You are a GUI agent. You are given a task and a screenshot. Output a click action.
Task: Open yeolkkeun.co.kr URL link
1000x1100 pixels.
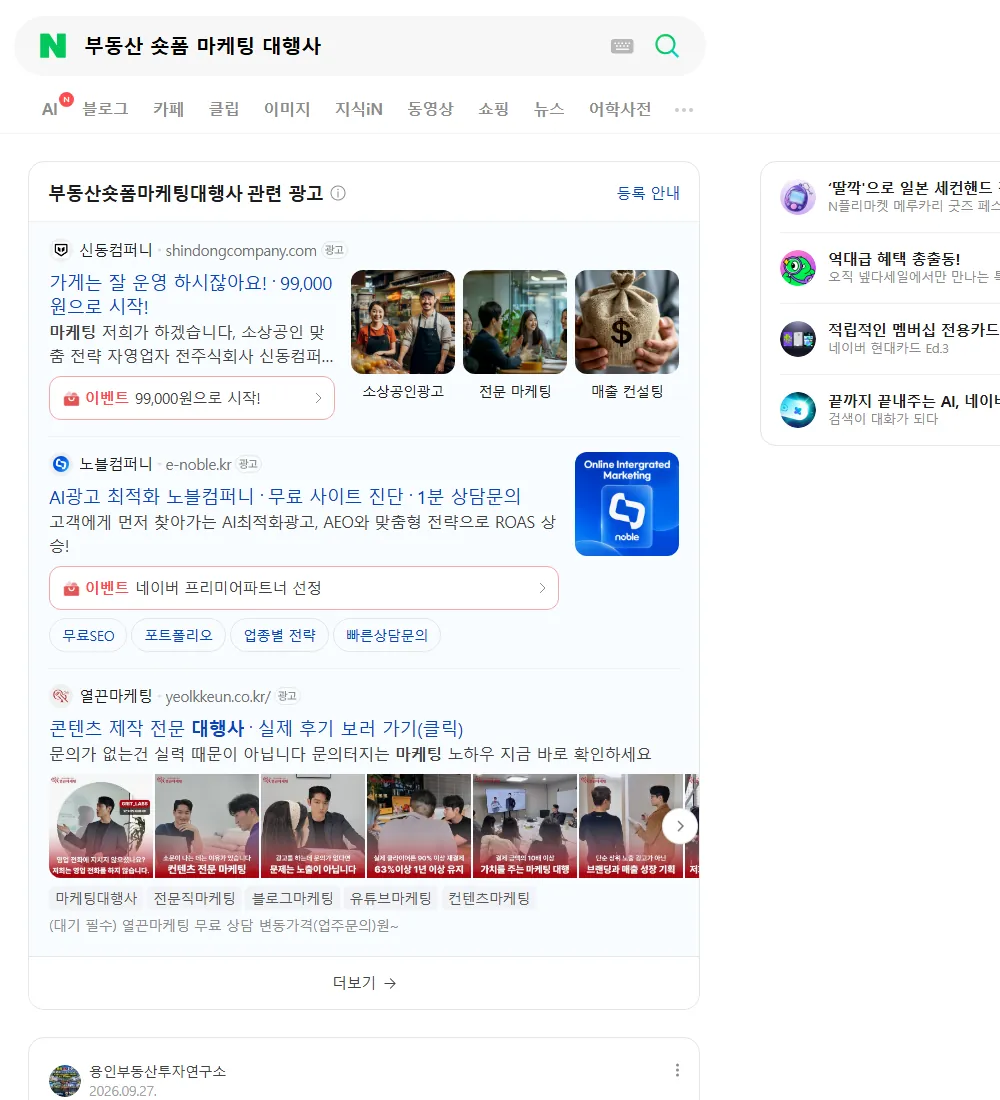pyautogui.click(x=218, y=697)
